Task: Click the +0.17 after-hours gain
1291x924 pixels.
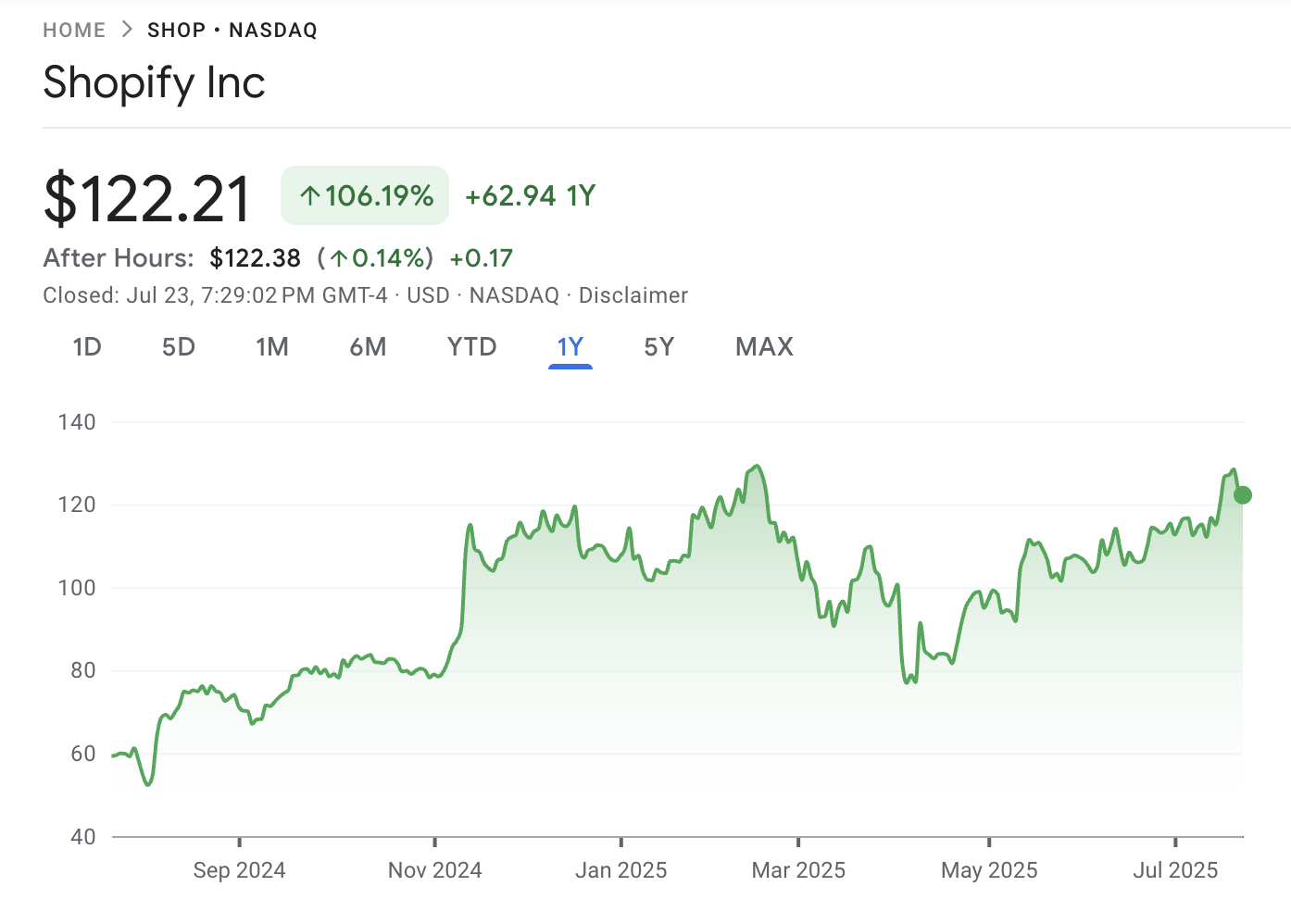Action: [481, 257]
